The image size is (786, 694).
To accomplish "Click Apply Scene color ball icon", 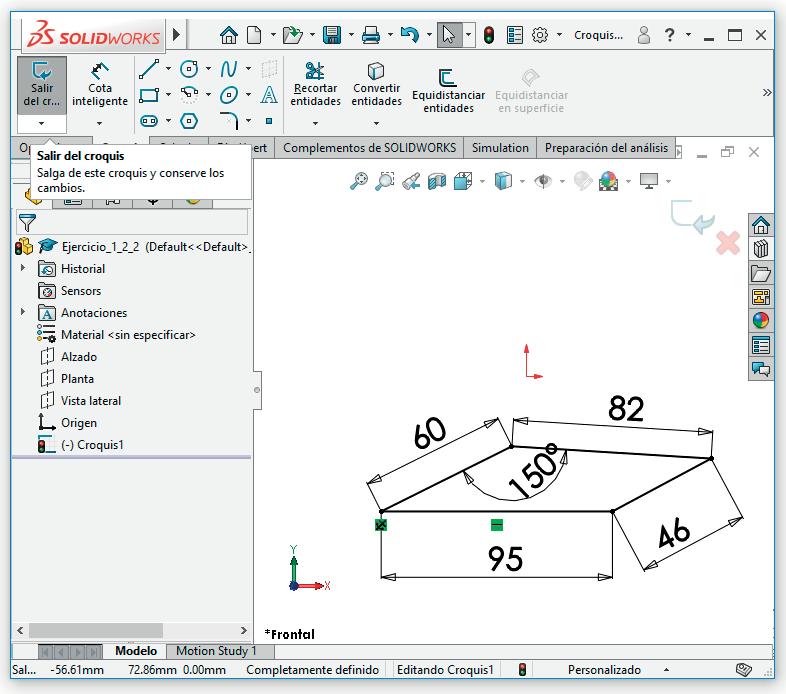I will pyautogui.click(x=608, y=181).
